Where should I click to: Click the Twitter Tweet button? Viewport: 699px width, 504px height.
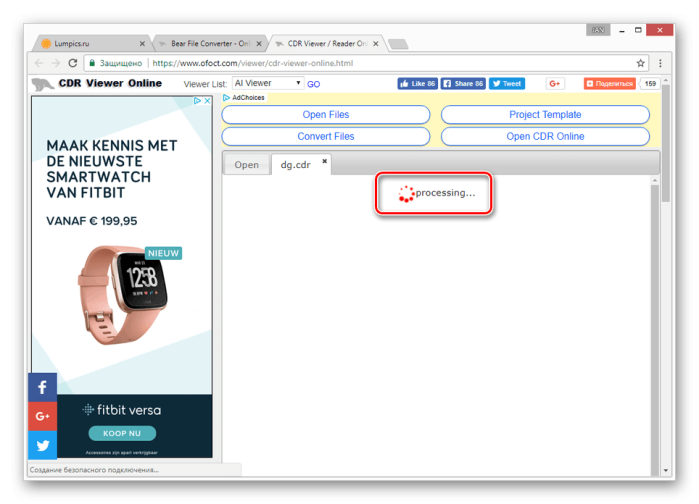tap(507, 83)
